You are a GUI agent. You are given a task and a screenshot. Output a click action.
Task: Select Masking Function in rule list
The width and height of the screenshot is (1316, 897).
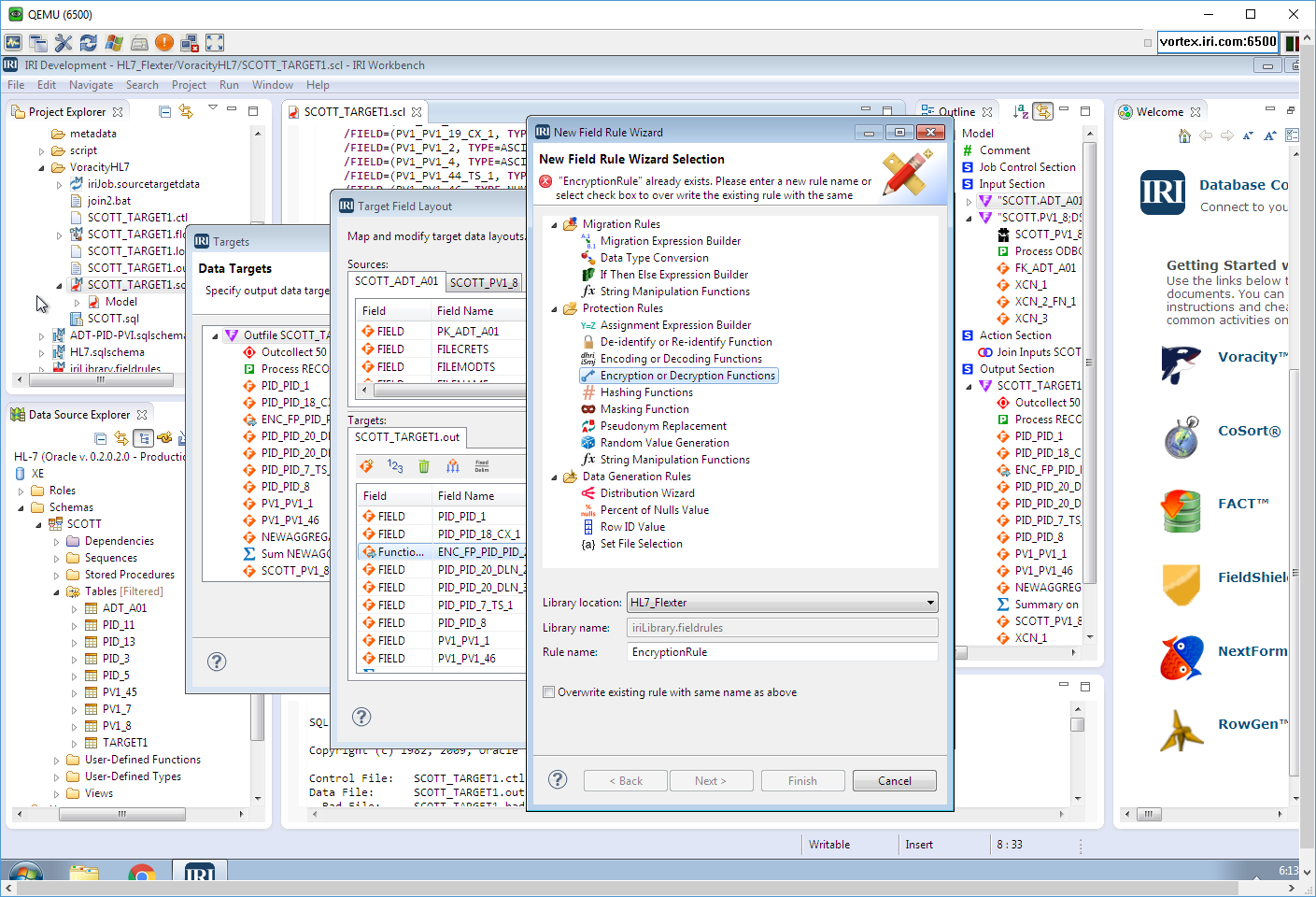click(644, 409)
